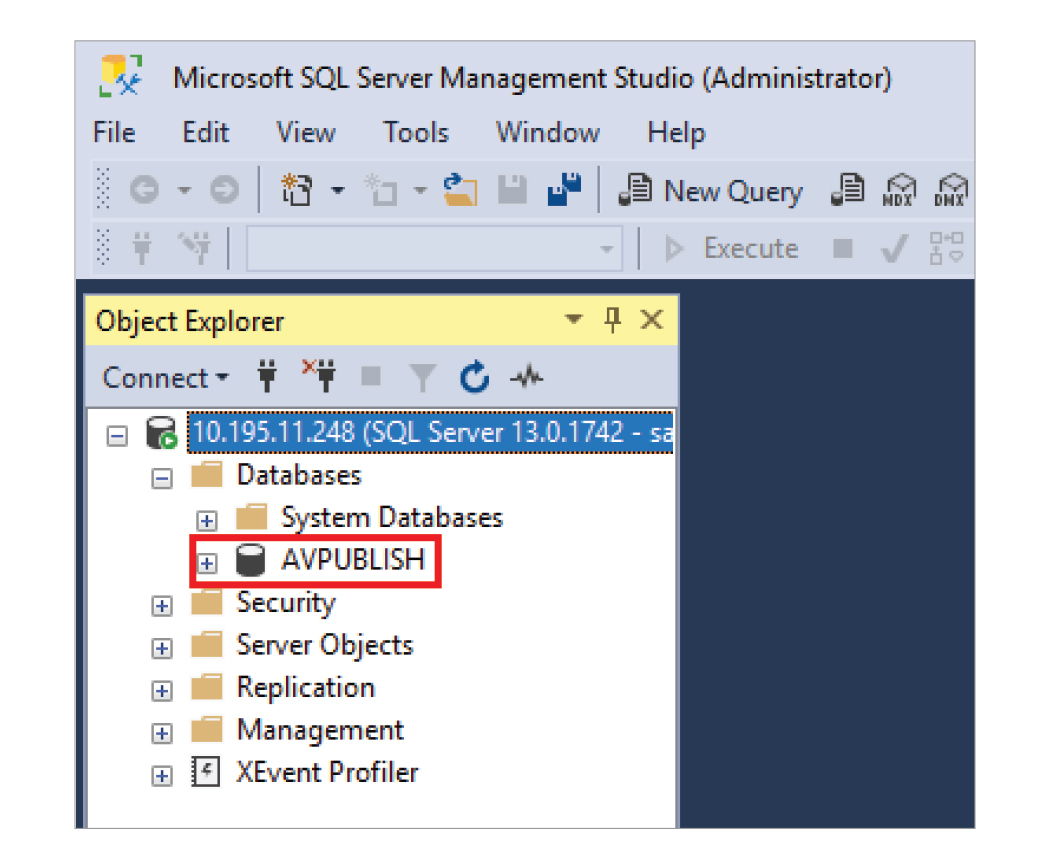Click the Save floppy disk icon
This screenshot has width=1050, height=865.
pos(513,190)
